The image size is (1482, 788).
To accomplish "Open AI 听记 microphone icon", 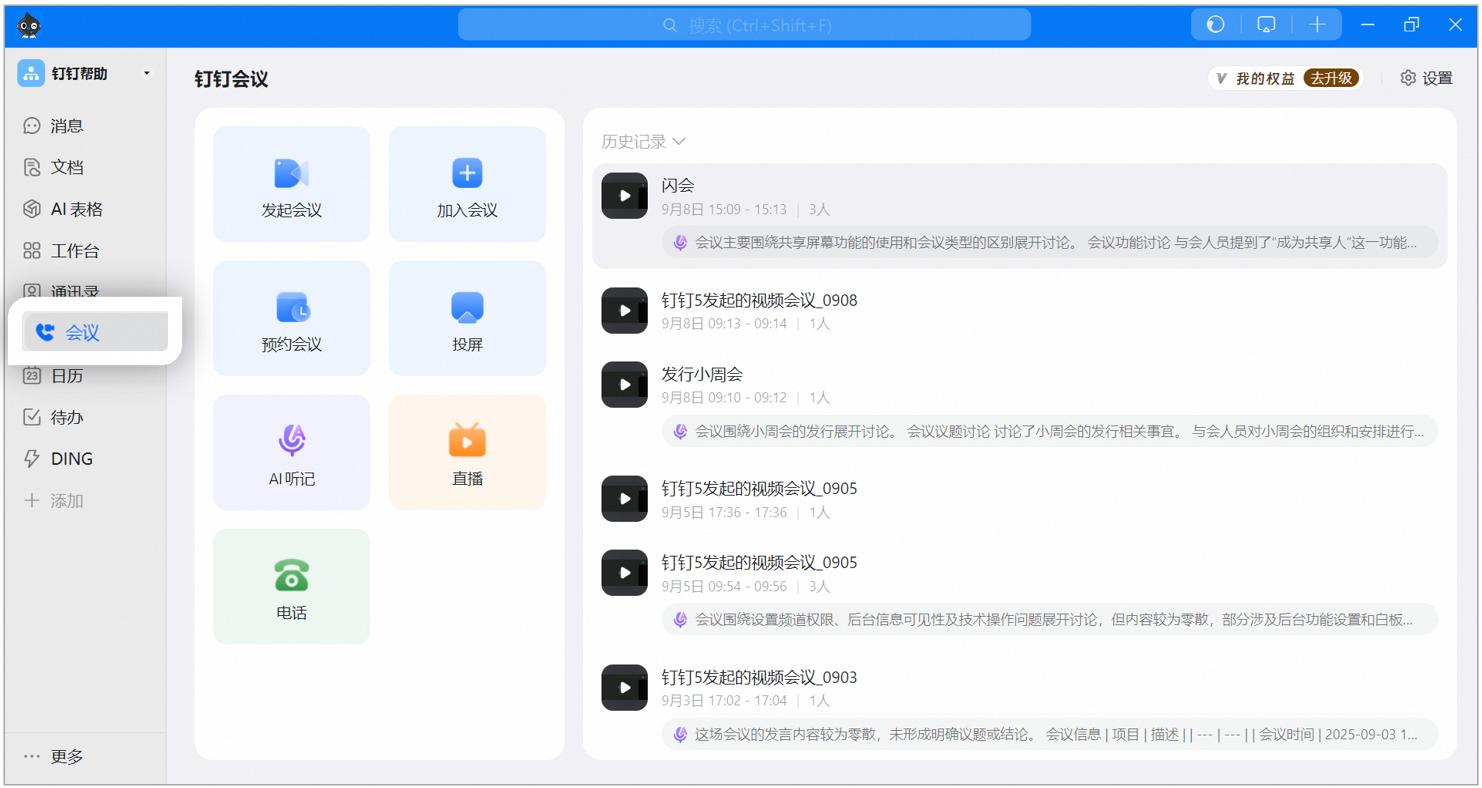I will click(291, 440).
